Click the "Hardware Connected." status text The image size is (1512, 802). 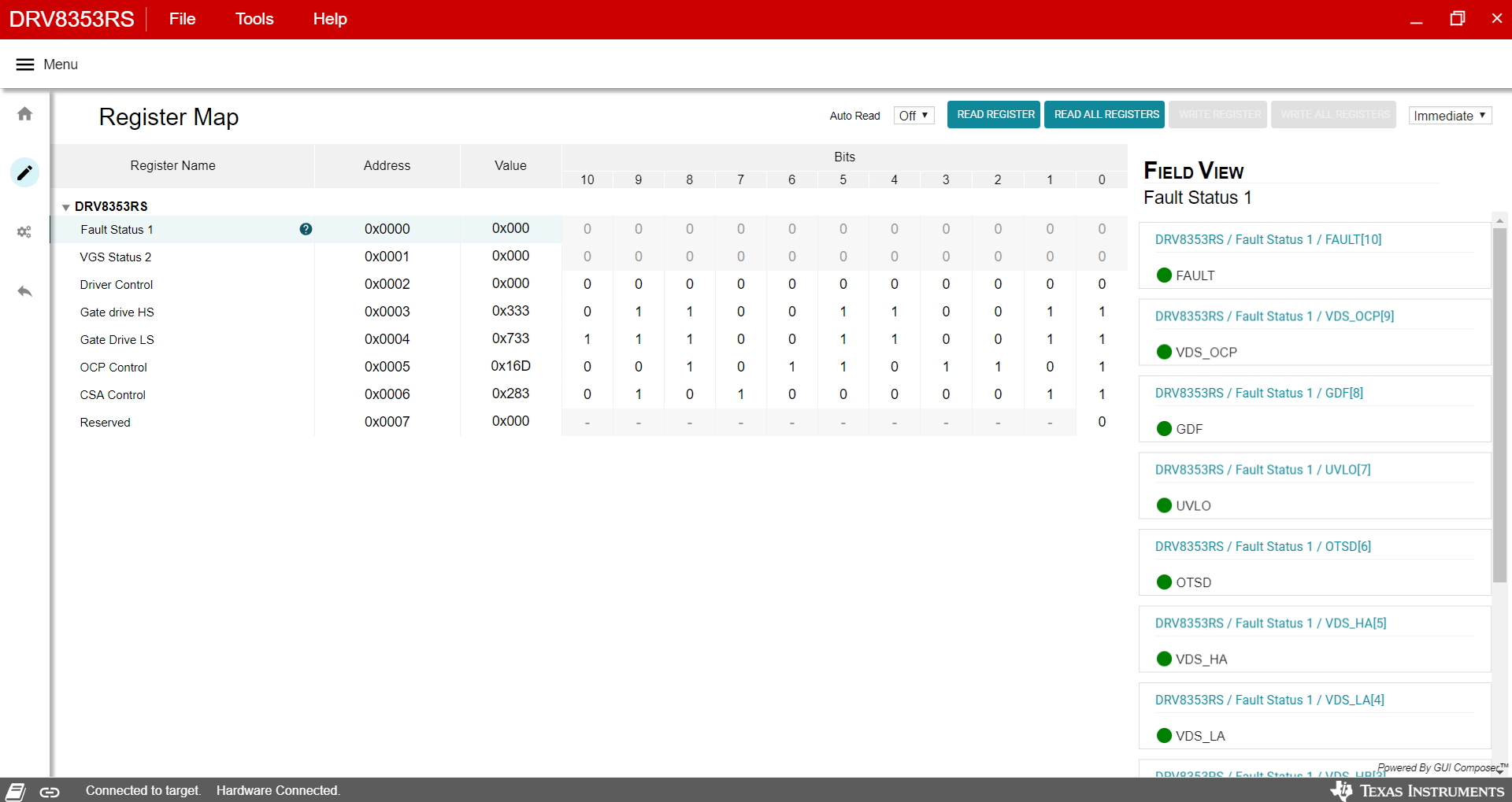pos(279,790)
